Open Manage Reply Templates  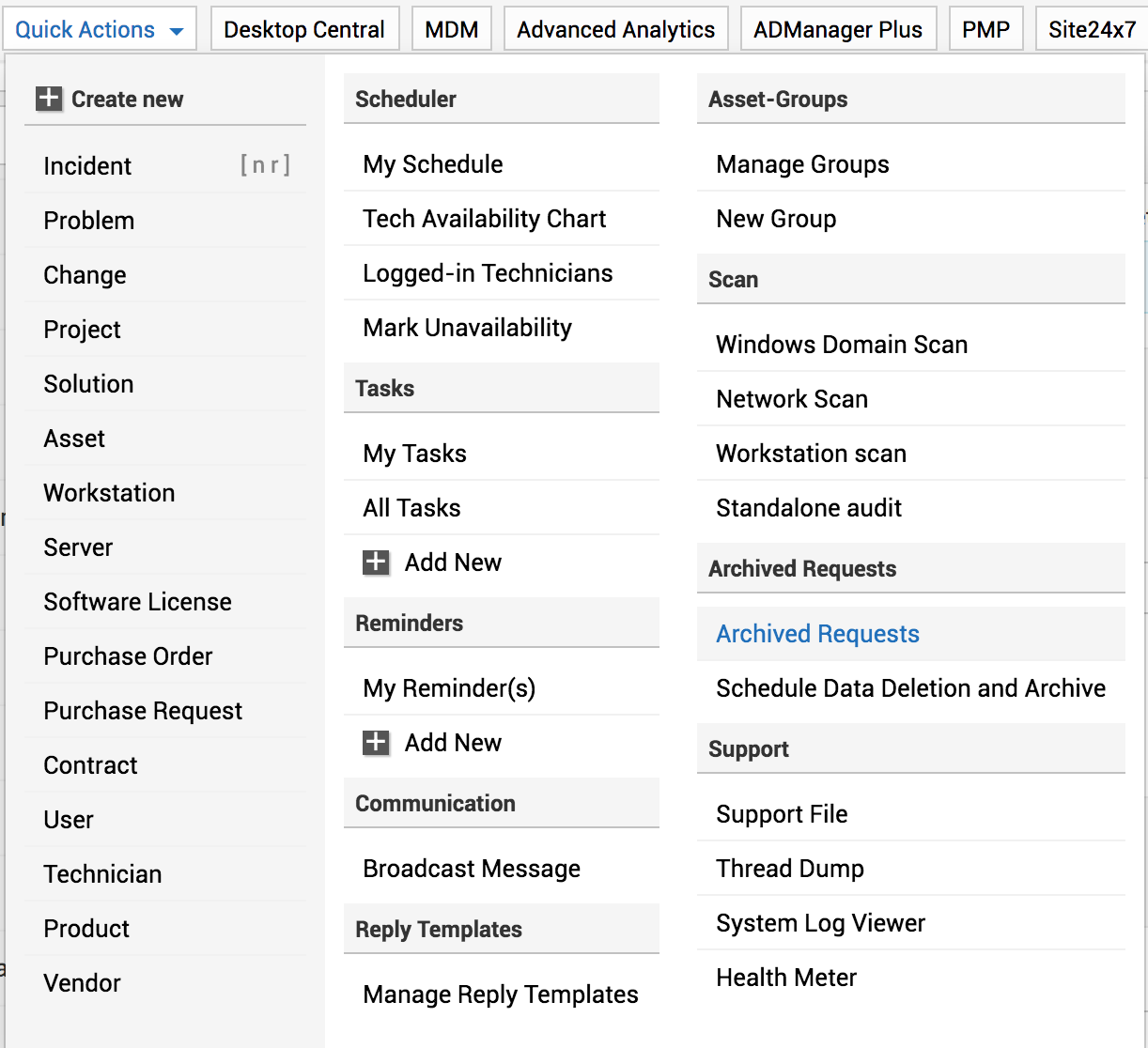click(500, 994)
